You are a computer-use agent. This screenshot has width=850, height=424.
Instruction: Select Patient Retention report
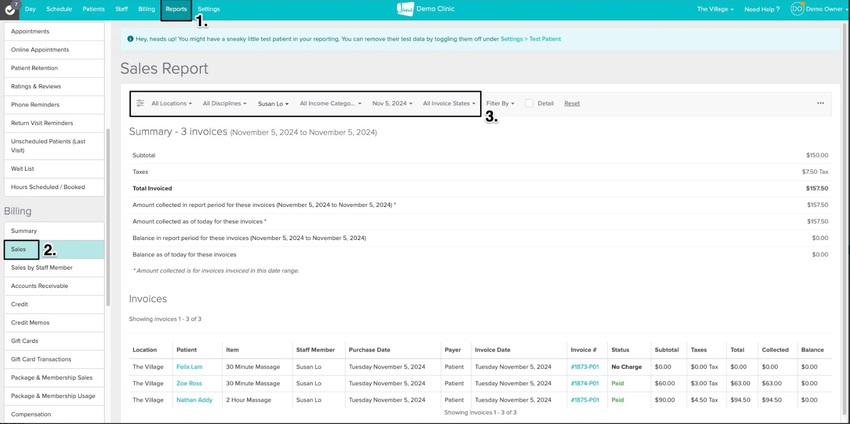coord(54,68)
